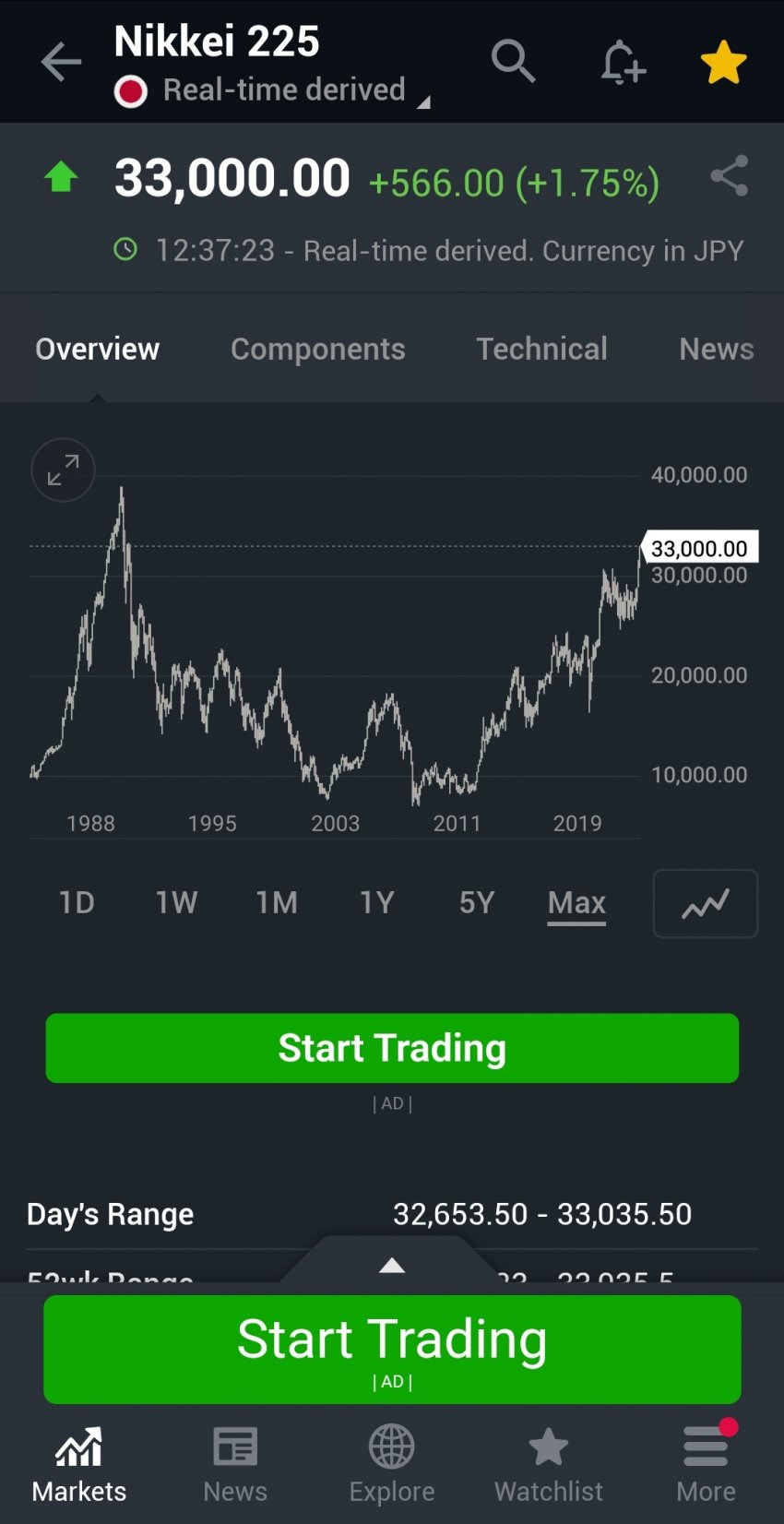Open the More menu icon
This screenshot has width=784, height=1524.
pyautogui.click(x=706, y=1464)
